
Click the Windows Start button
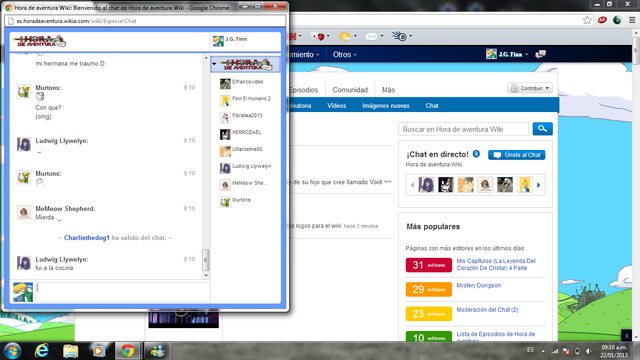(12, 351)
